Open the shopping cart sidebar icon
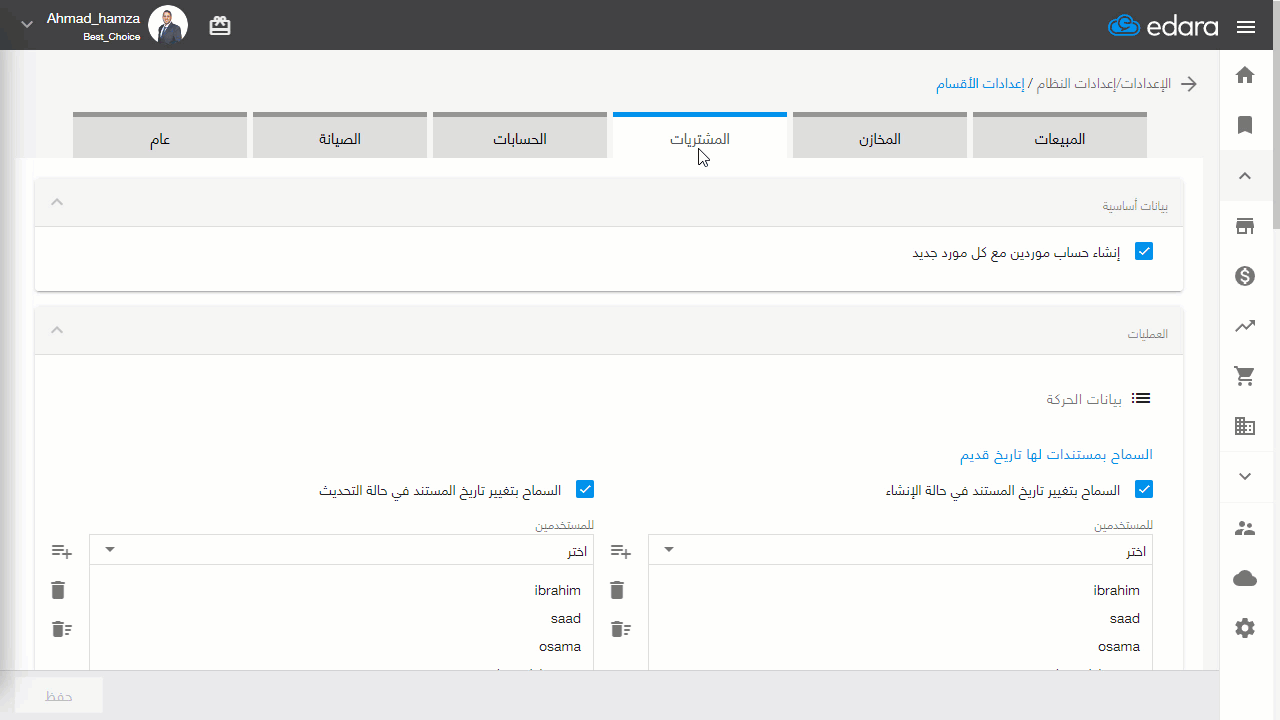Screen dimensions: 1280x720 click(1245, 376)
